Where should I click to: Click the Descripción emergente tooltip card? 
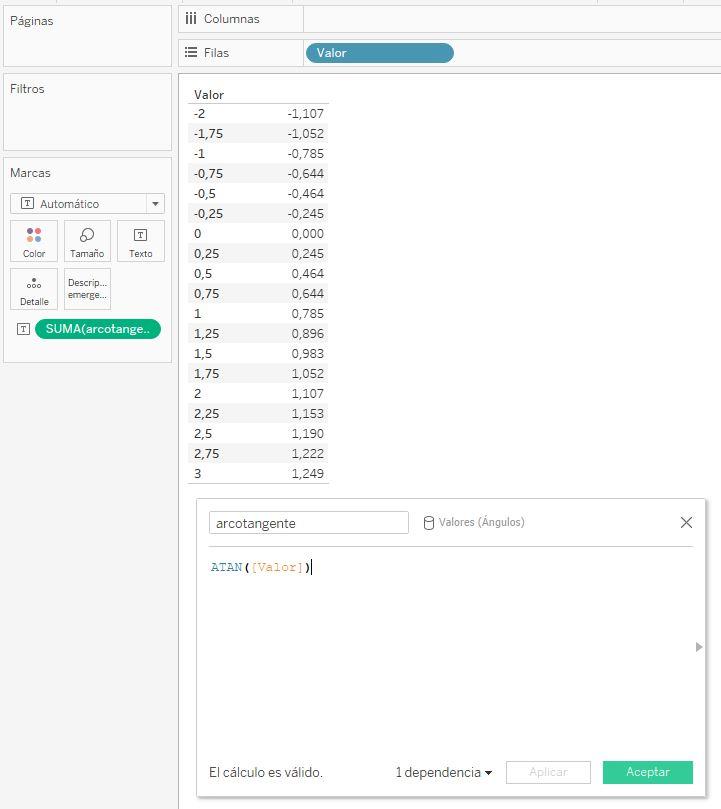(x=87, y=289)
